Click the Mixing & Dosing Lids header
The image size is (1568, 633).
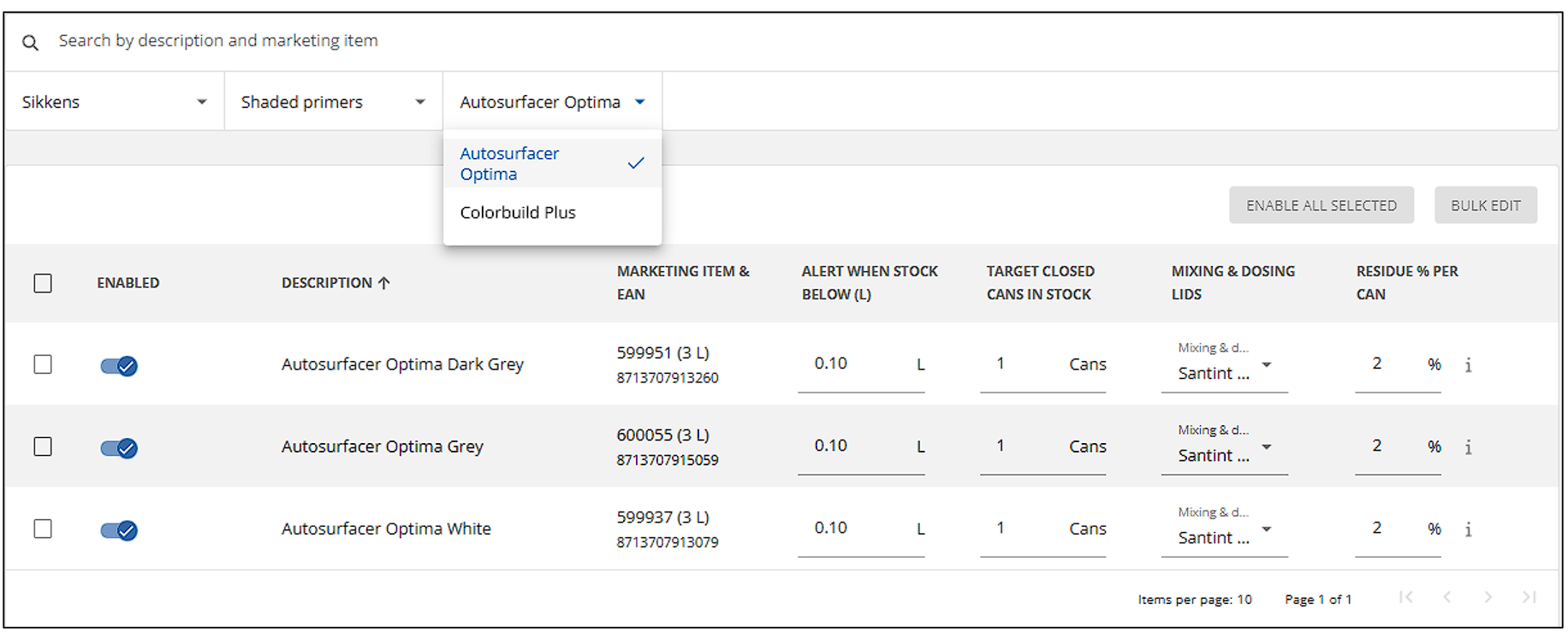tap(1233, 282)
